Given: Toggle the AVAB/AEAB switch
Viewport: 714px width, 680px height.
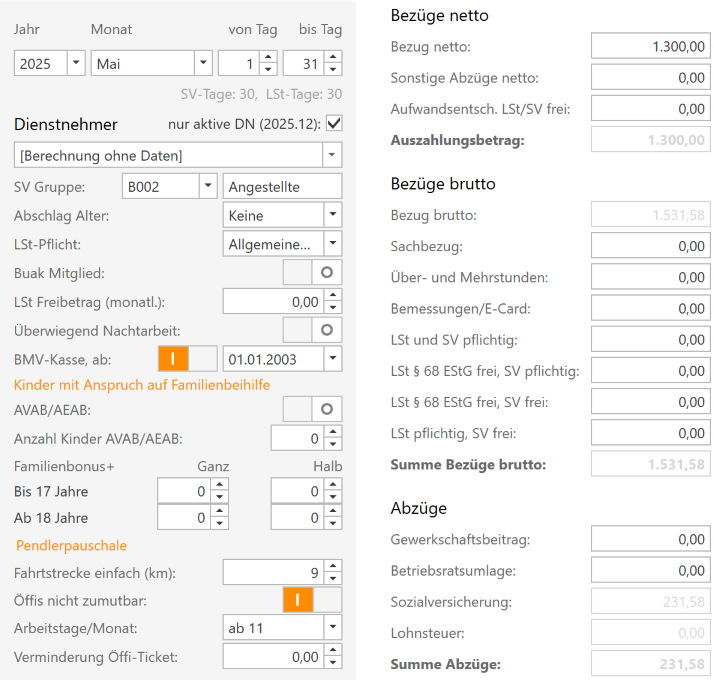Looking at the screenshot, I should [312, 408].
